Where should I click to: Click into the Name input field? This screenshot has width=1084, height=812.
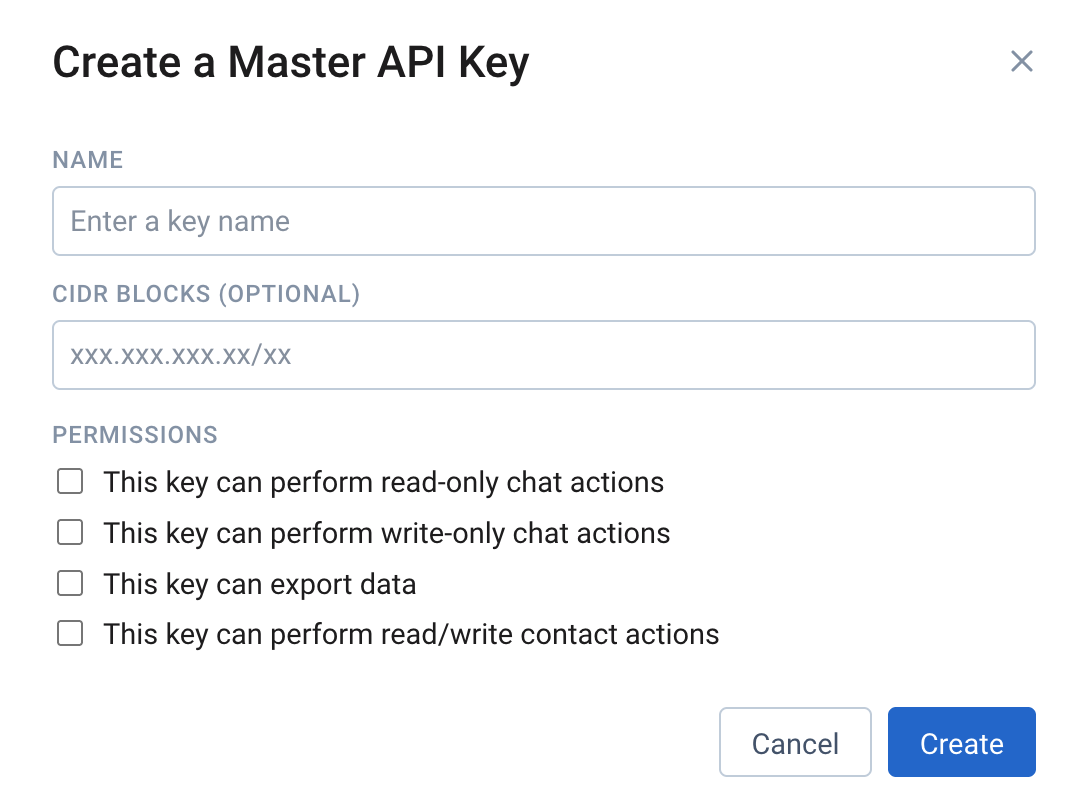(x=543, y=221)
